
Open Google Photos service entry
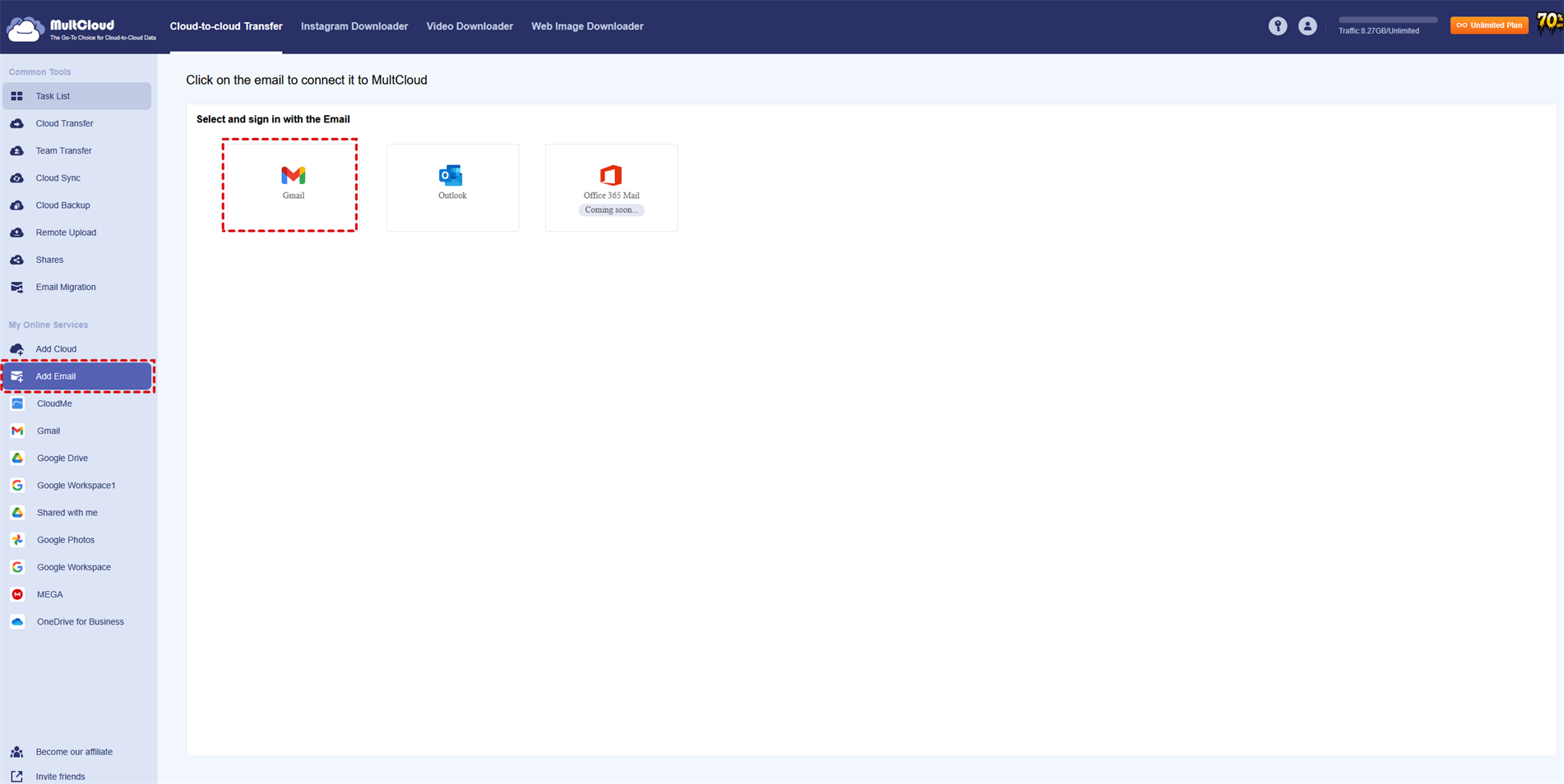(76, 540)
